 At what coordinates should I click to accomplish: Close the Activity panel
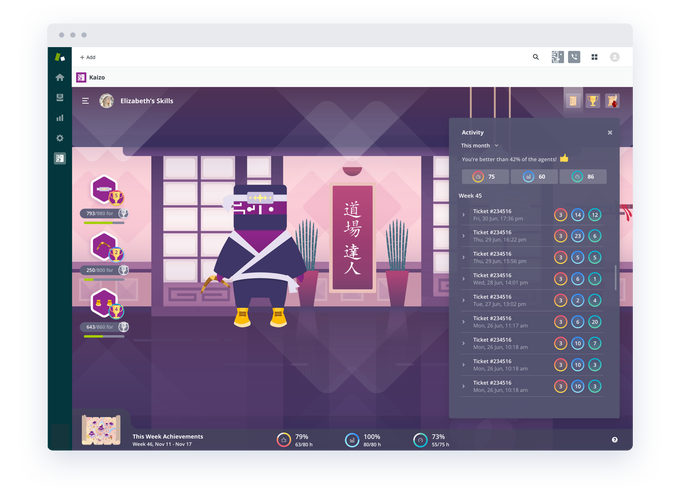click(610, 132)
